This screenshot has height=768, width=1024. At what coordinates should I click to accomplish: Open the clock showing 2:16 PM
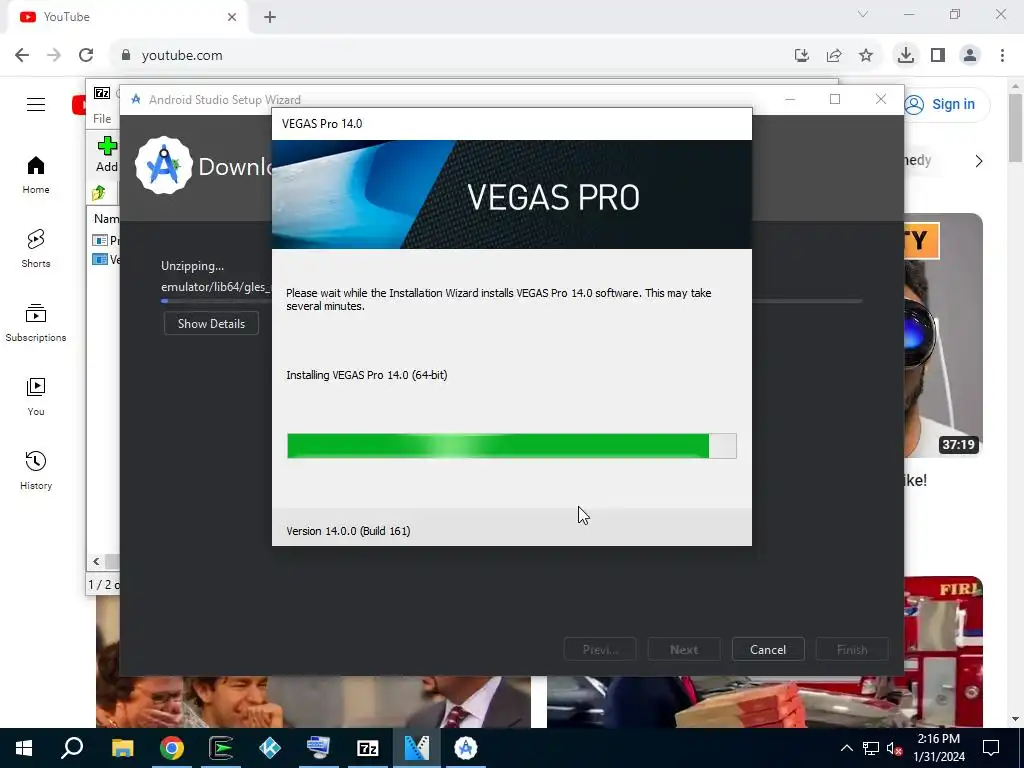click(938, 748)
